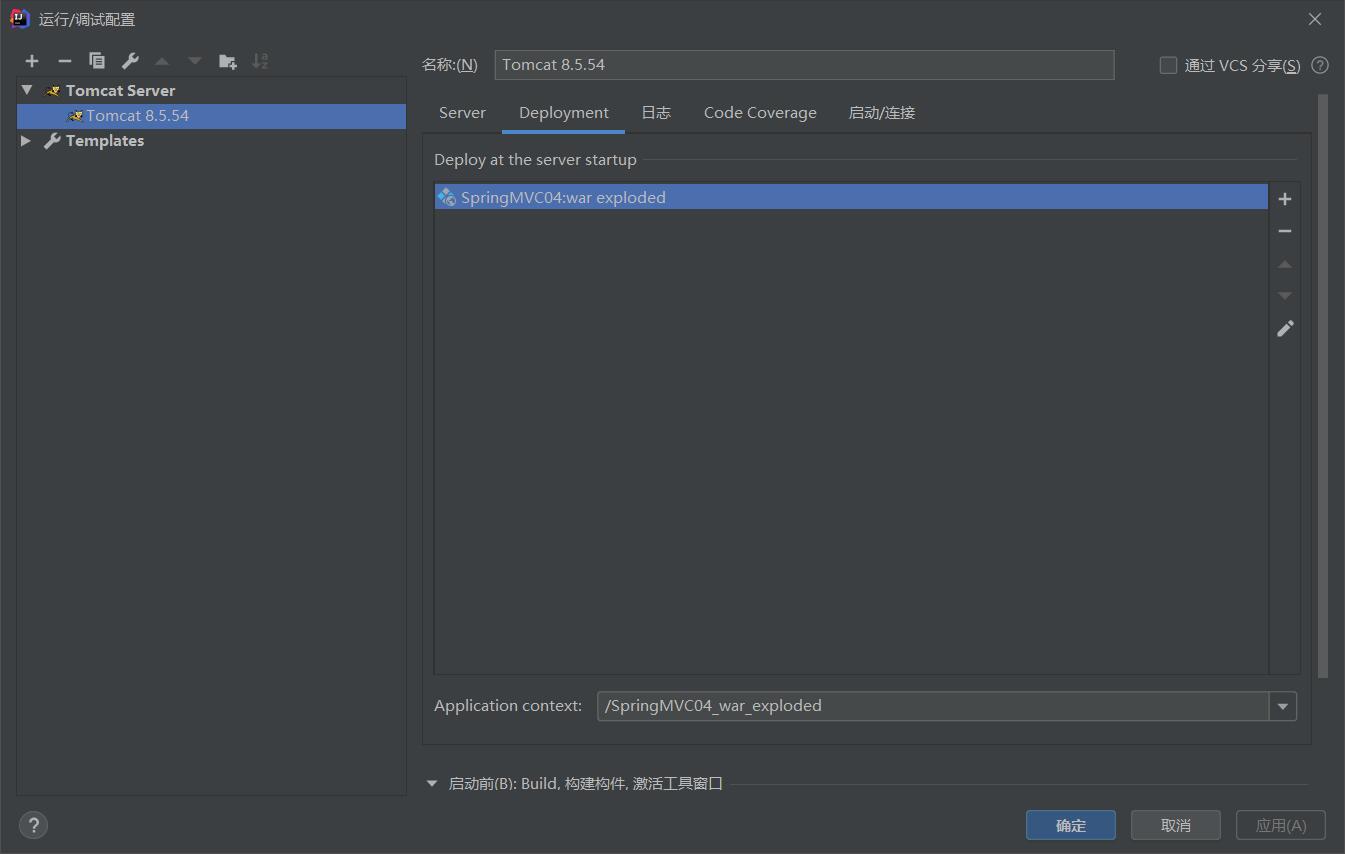
Task: Go to the Code Coverage tab
Action: coord(760,113)
